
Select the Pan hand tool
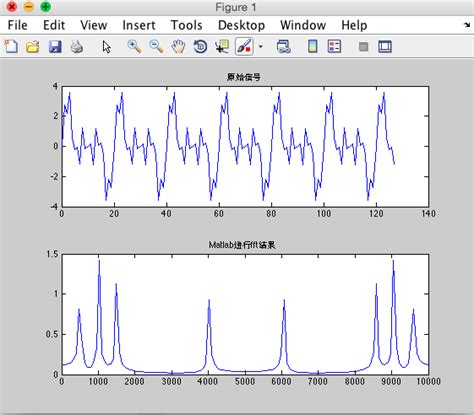click(178, 46)
